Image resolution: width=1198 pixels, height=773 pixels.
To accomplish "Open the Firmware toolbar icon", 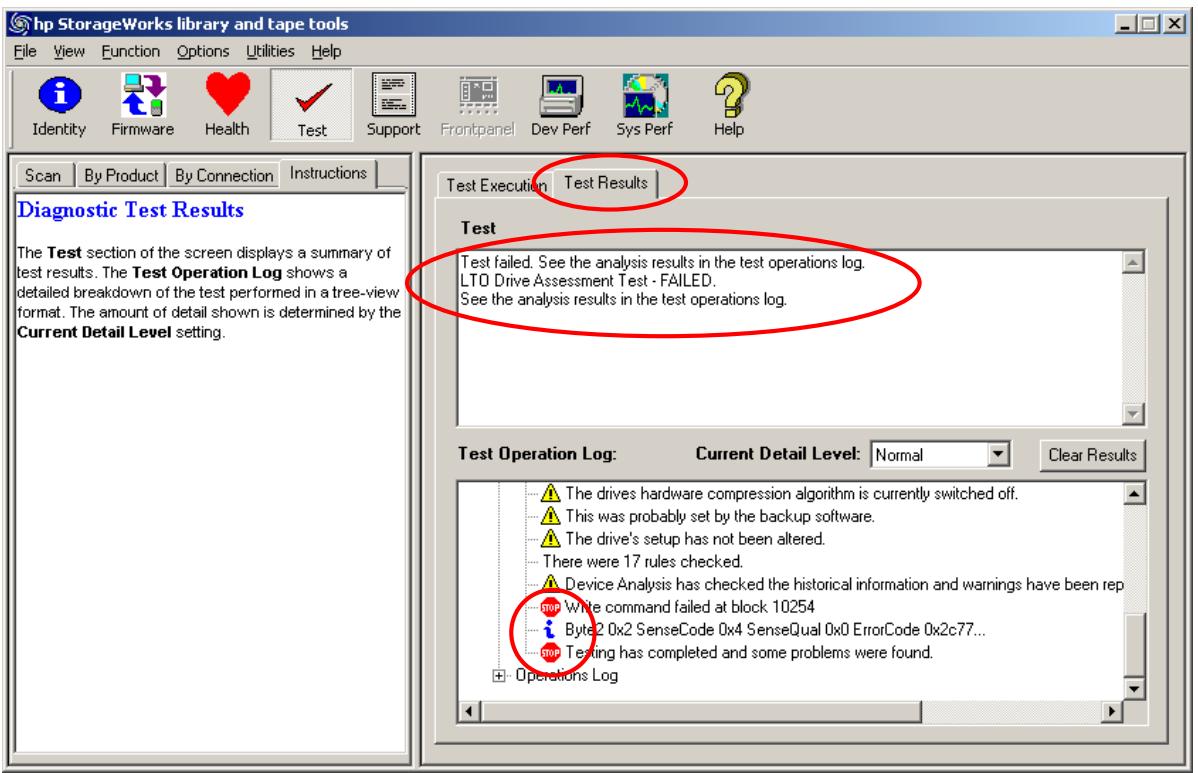I will click(x=143, y=106).
